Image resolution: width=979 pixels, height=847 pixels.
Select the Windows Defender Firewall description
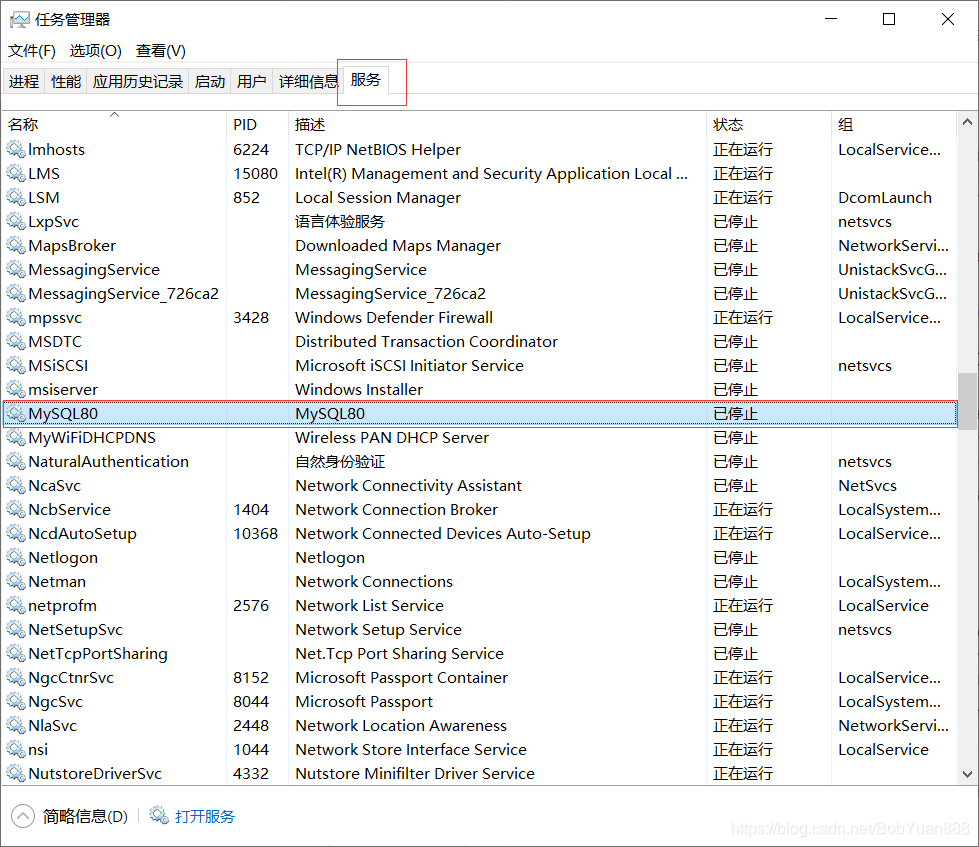(x=394, y=318)
